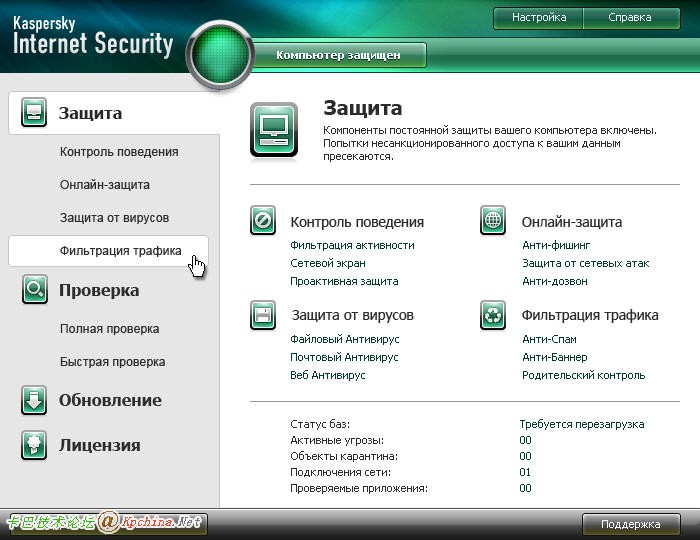The height and width of the screenshot is (540, 700).
Task: Click the Требуется перезагрузка status value
Action: [582, 424]
